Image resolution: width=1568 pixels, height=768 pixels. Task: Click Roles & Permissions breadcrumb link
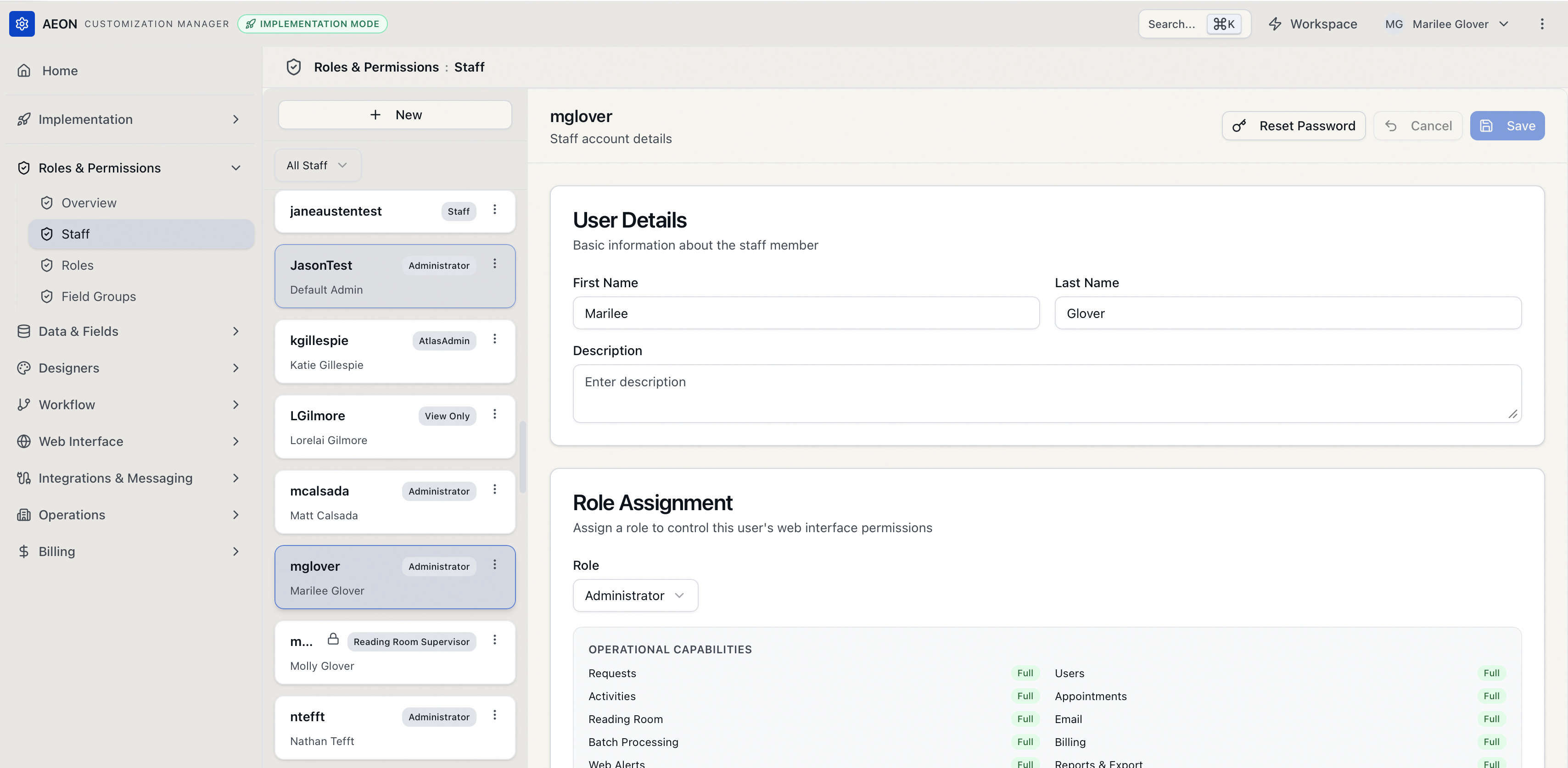pos(376,67)
